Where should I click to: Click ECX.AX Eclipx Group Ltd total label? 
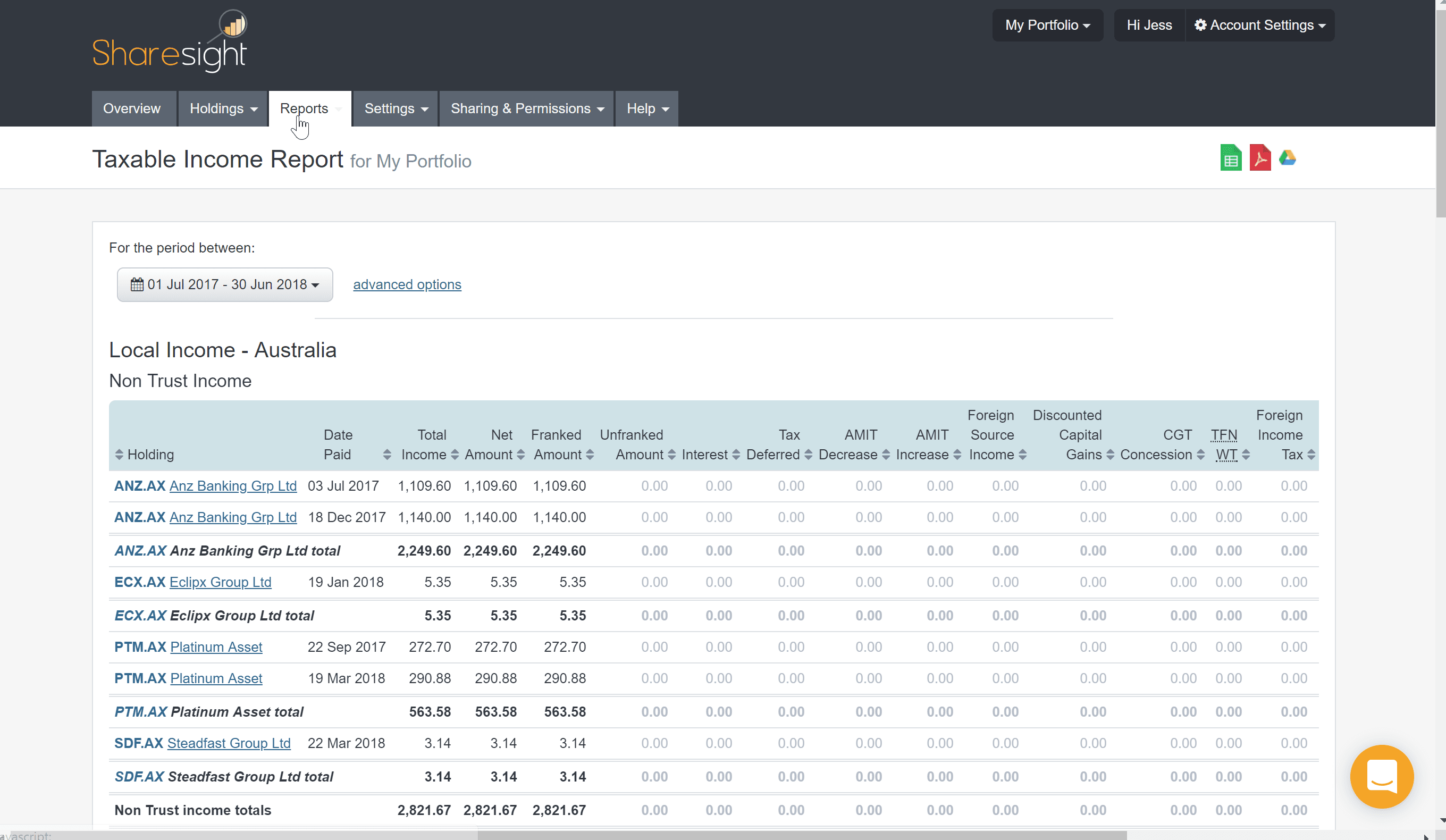pos(214,616)
